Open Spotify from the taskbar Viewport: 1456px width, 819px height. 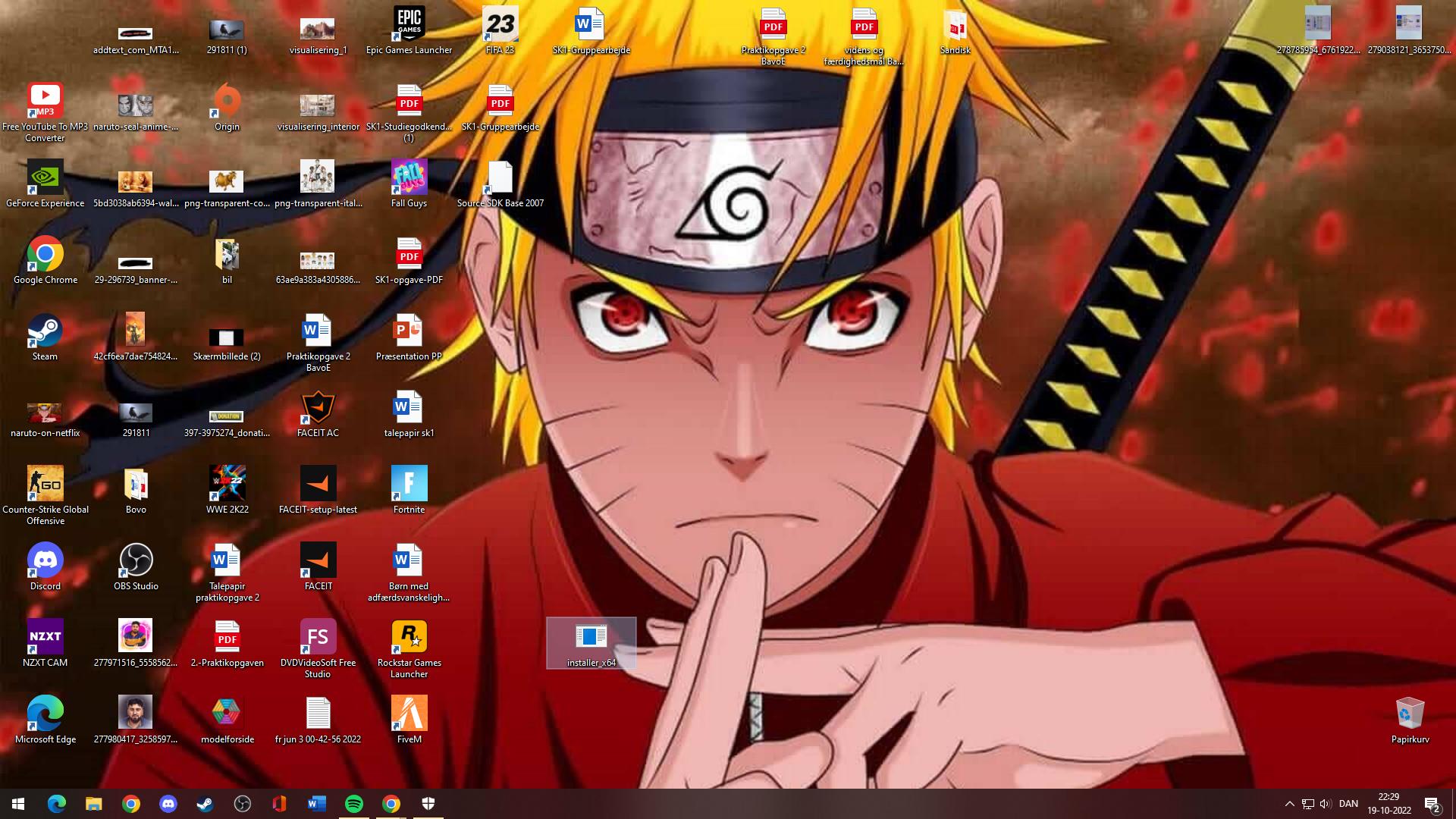(x=353, y=804)
